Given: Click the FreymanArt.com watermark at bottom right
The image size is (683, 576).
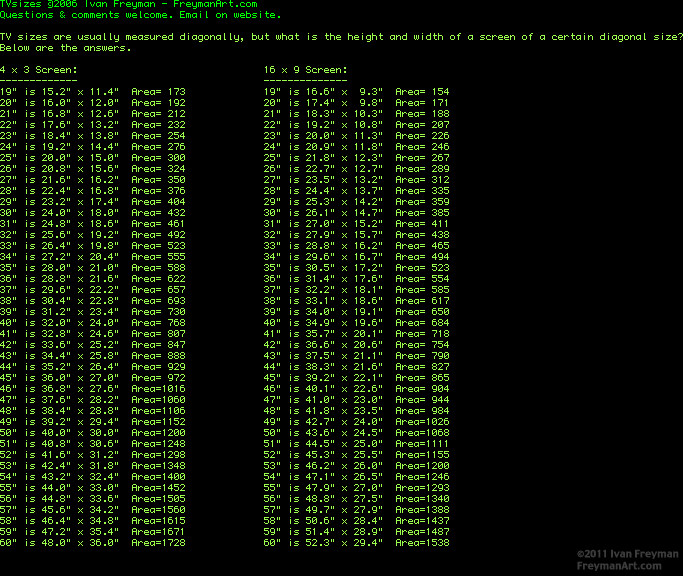Looking at the screenshot, I should click(628, 566).
